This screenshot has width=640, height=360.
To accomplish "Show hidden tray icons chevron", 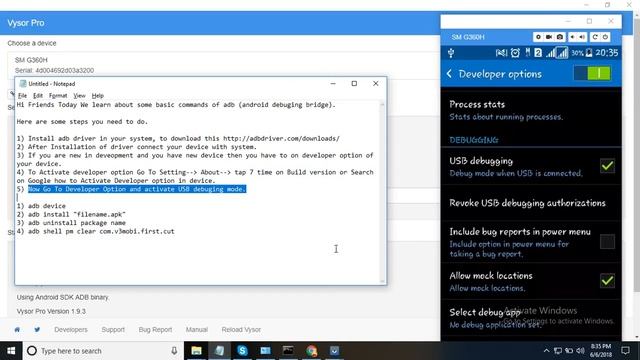I will [x=546, y=351].
